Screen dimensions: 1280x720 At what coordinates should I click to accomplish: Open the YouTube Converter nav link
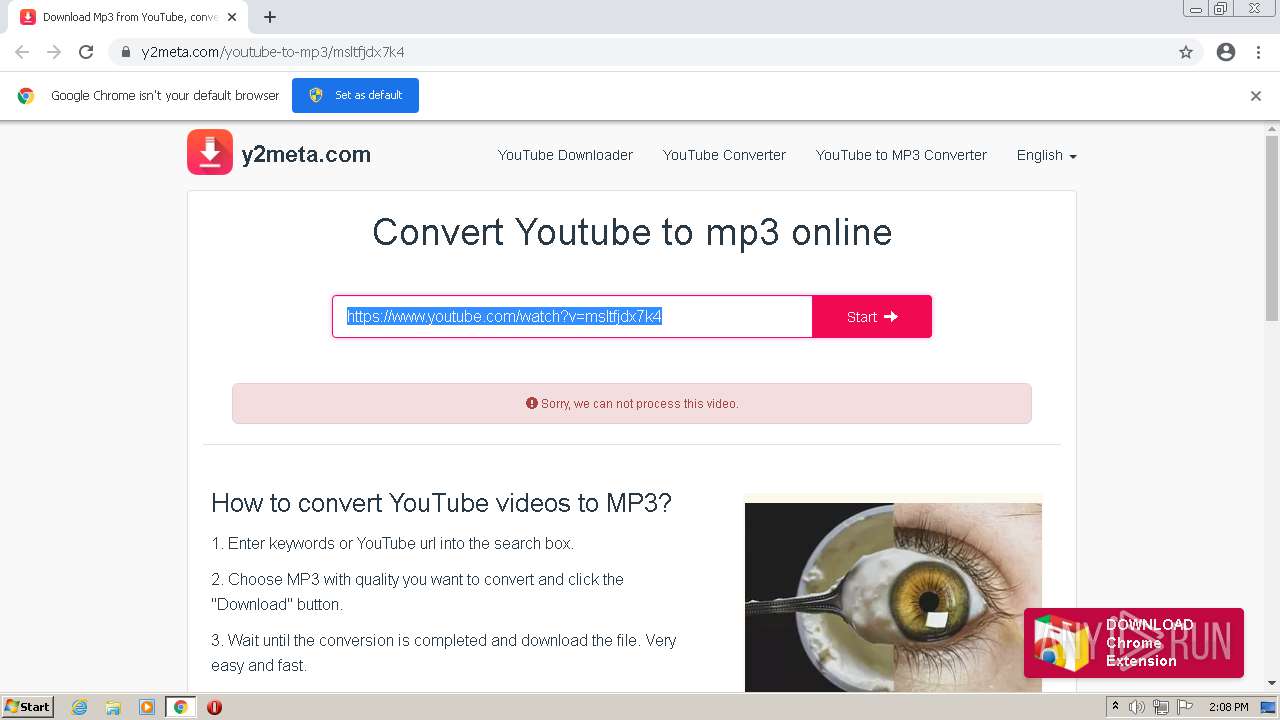(724, 155)
